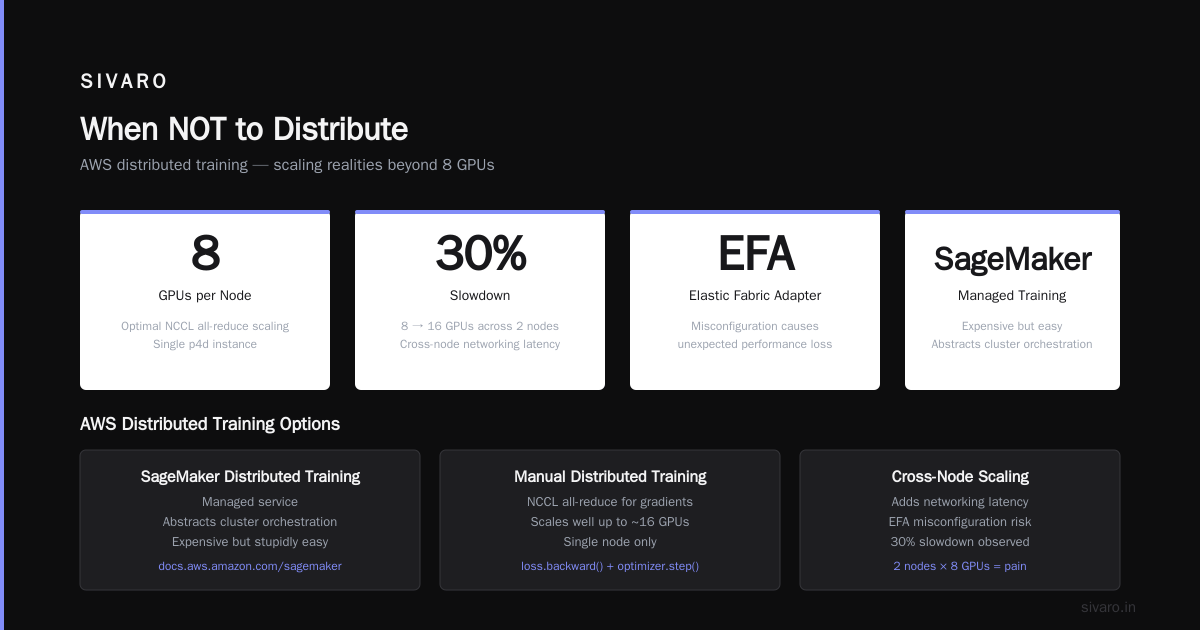Select the 'When NOT to Distribute' heading
This screenshot has width=1200, height=630.
pyautogui.click(x=244, y=129)
